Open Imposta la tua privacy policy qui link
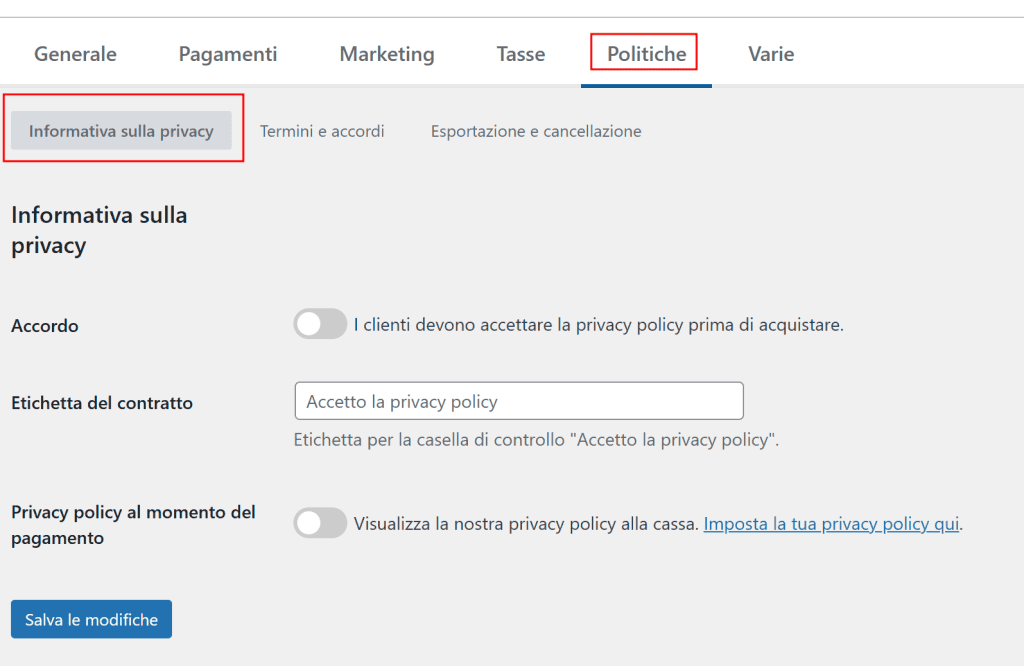 tap(831, 523)
